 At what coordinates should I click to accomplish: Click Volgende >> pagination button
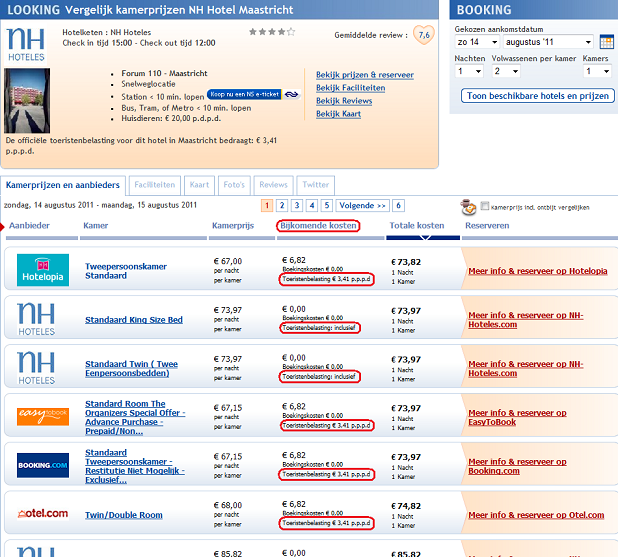tap(362, 205)
